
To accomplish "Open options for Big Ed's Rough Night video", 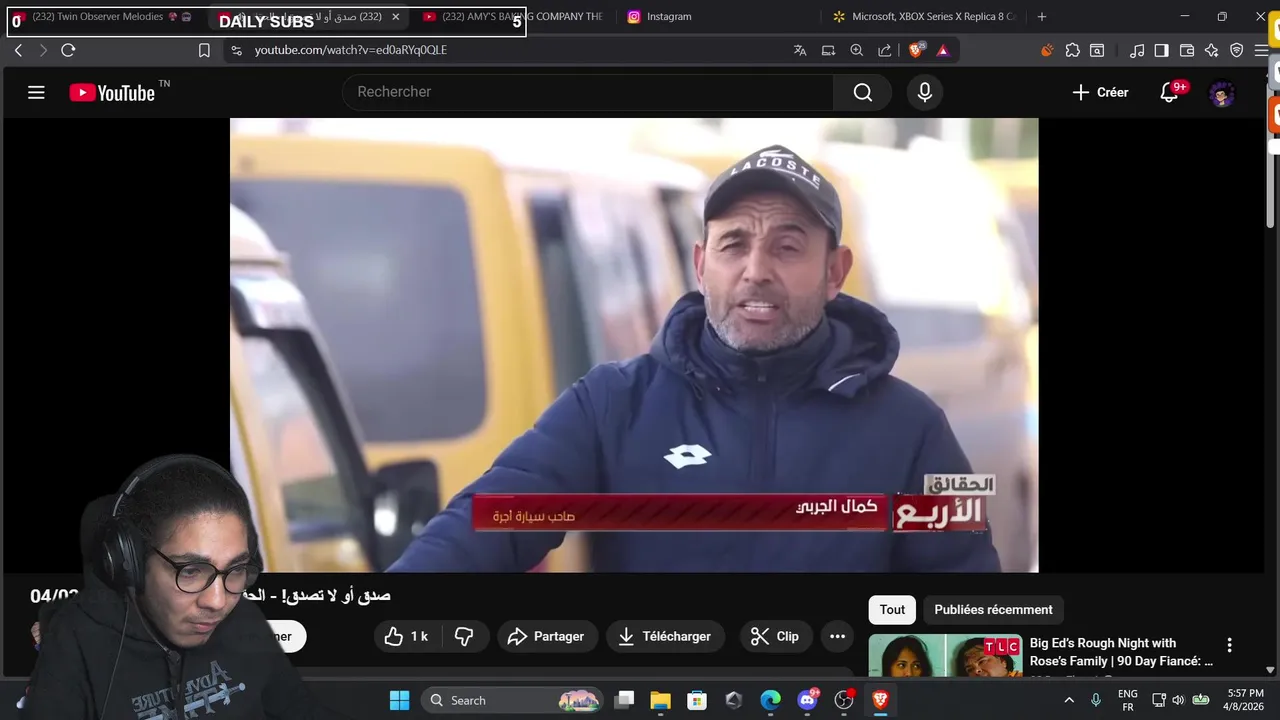I will [1229, 645].
